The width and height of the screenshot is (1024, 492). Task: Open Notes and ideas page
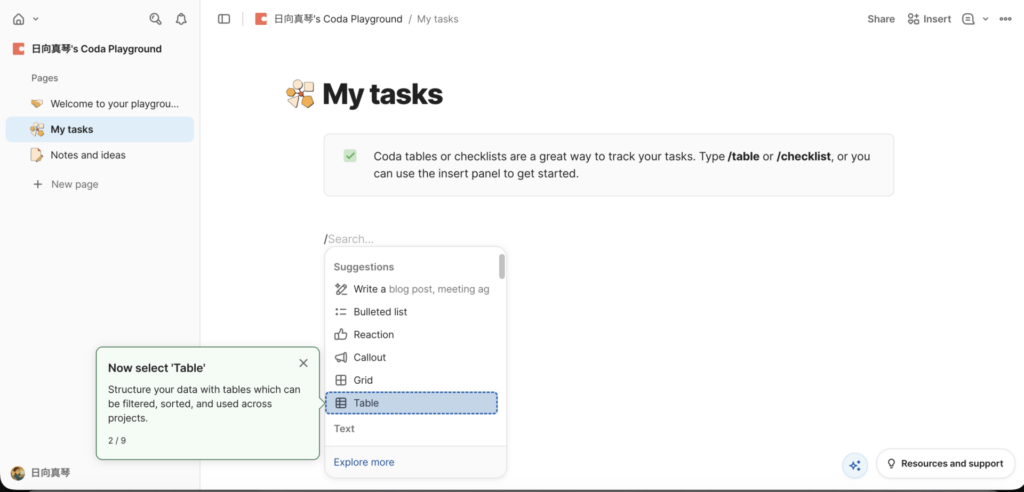pos(88,155)
